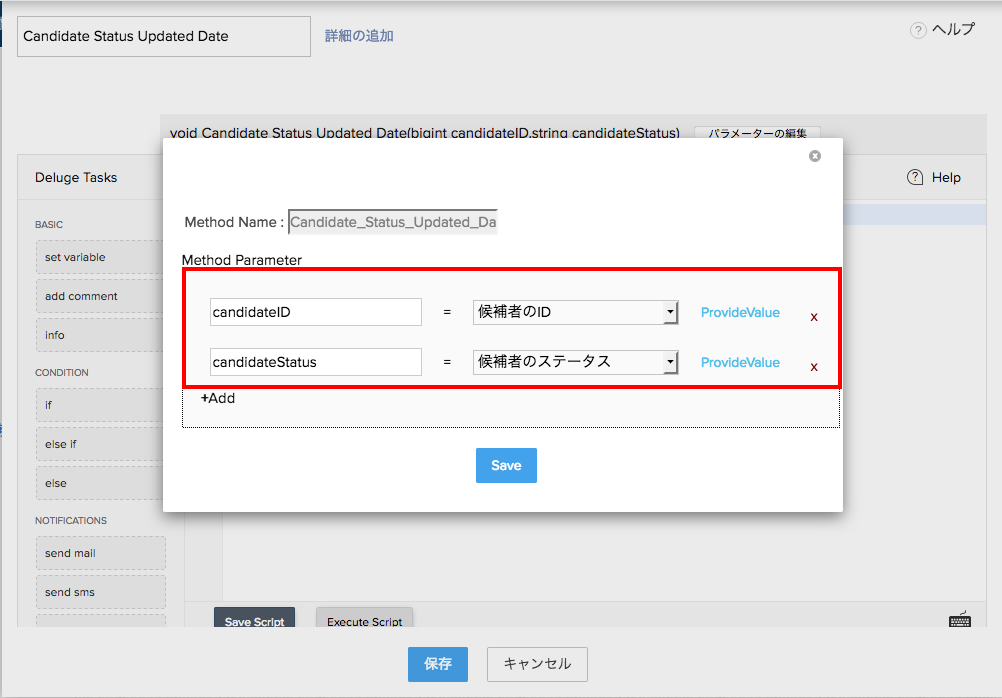
Task: Add a new method parameter
Action: (218, 398)
